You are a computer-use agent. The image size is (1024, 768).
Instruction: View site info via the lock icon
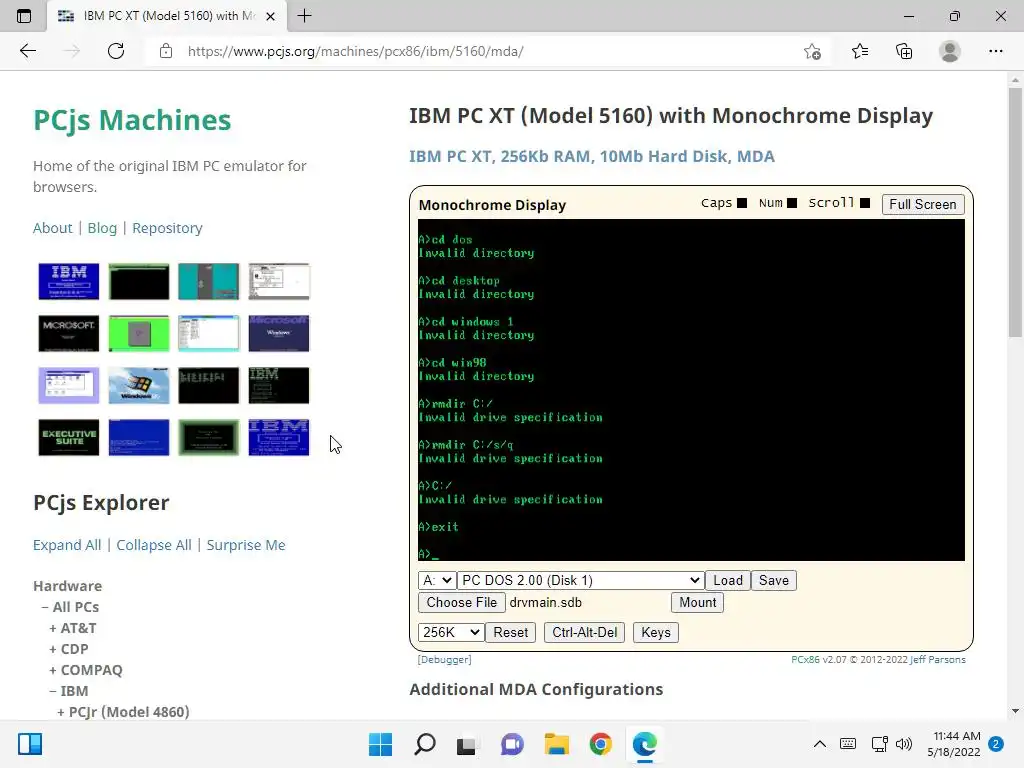[166, 51]
